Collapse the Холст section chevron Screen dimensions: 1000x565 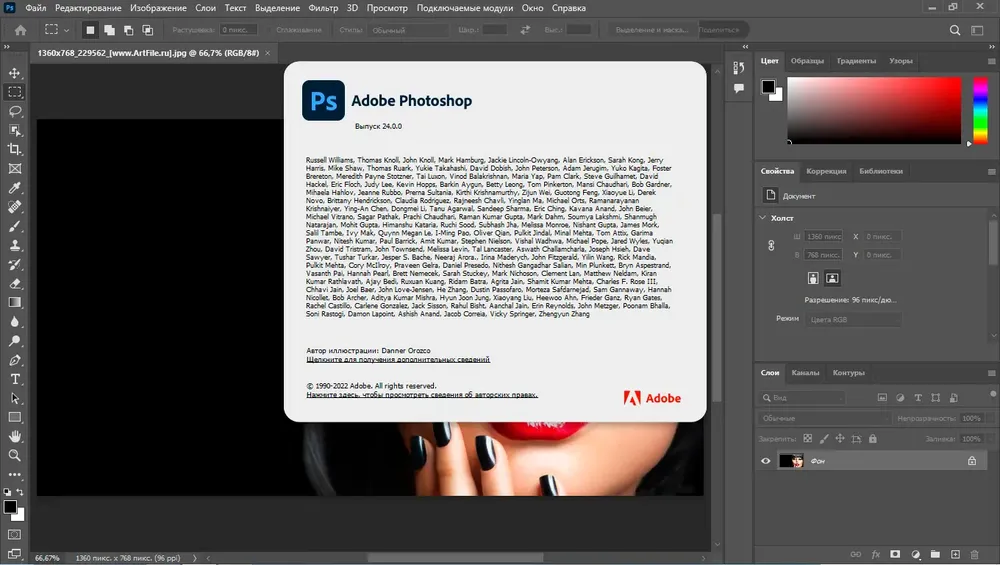tap(763, 218)
